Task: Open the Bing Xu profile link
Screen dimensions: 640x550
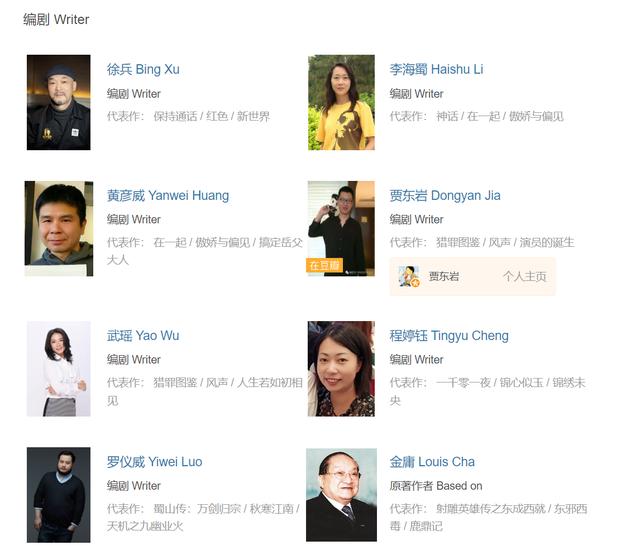Action: pyautogui.click(x=143, y=69)
